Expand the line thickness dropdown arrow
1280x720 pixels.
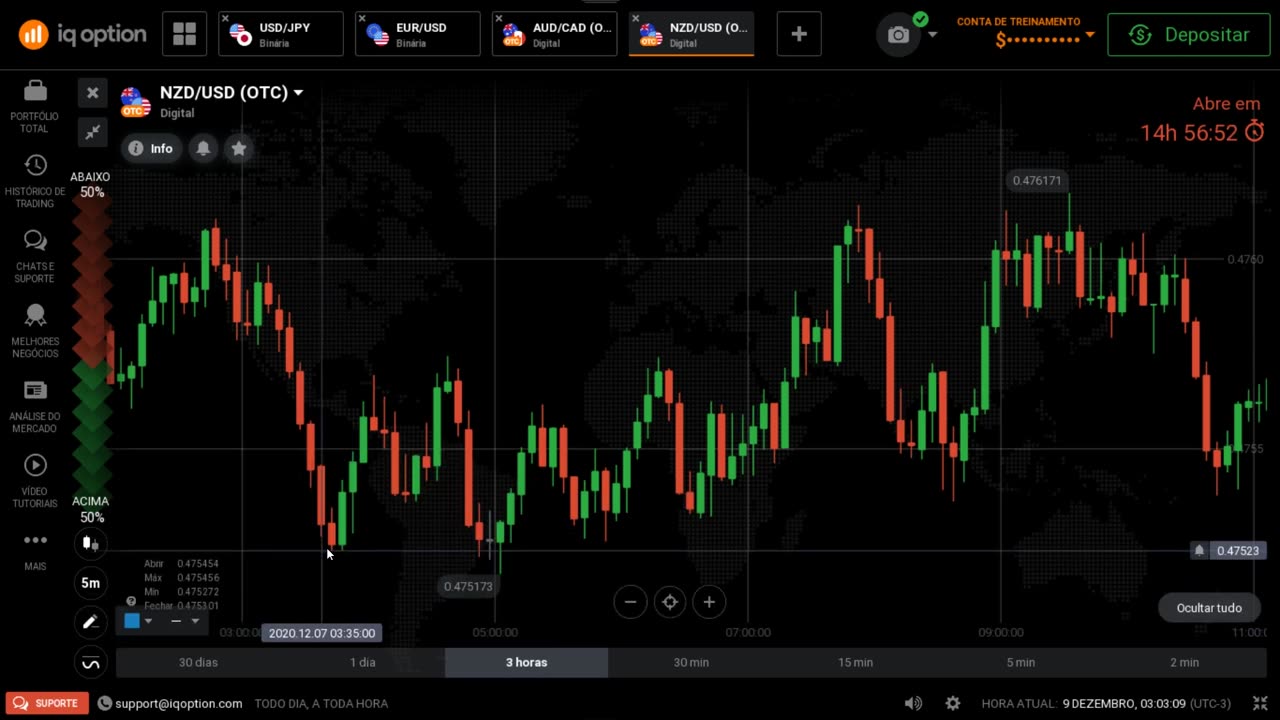click(195, 621)
